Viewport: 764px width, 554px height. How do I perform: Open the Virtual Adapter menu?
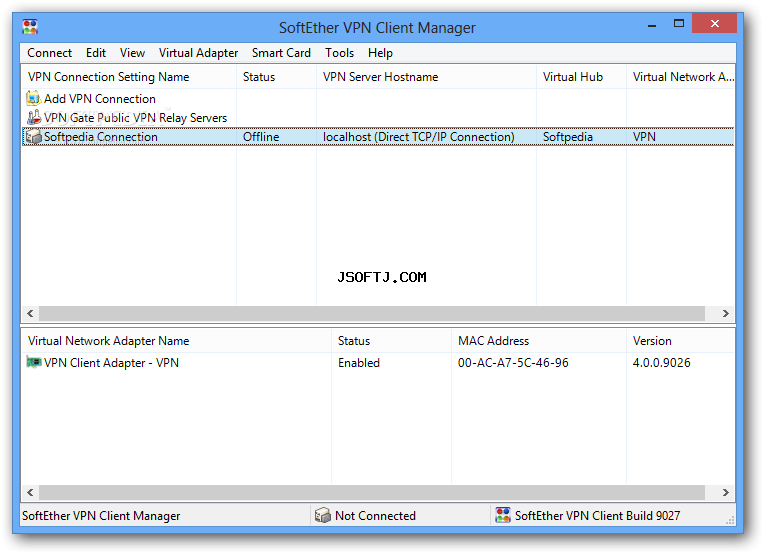pyautogui.click(x=198, y=53)
